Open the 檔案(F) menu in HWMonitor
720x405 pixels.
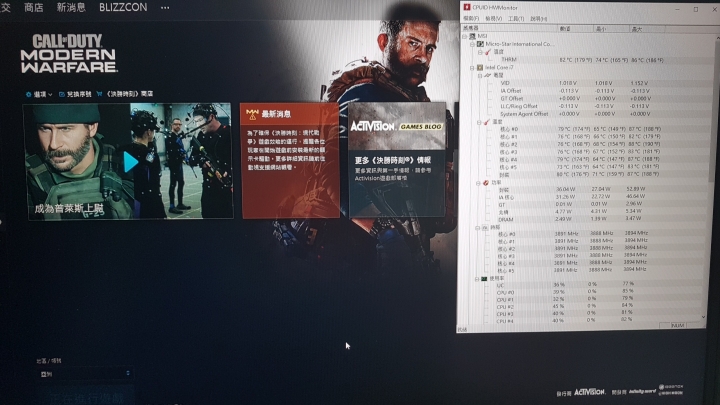[471, 18]
